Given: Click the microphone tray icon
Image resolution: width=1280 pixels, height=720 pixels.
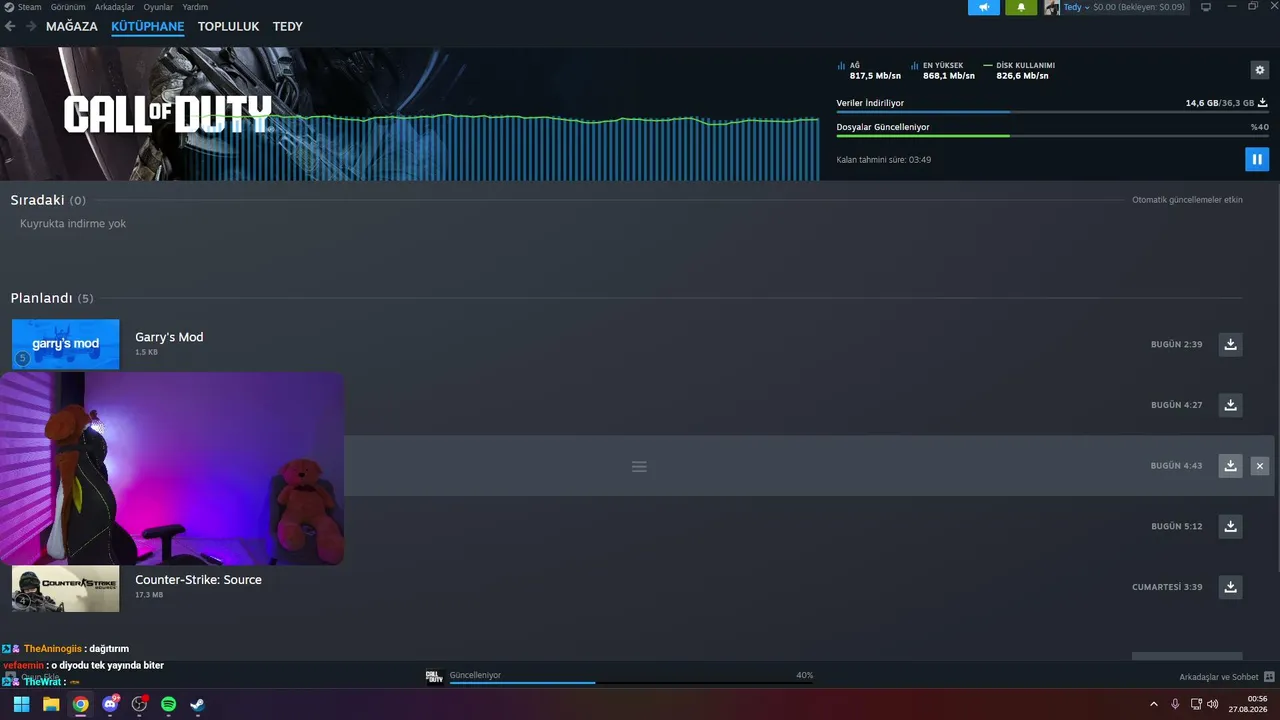Looking at the screenshot, I should click(x=1175, y=704).
